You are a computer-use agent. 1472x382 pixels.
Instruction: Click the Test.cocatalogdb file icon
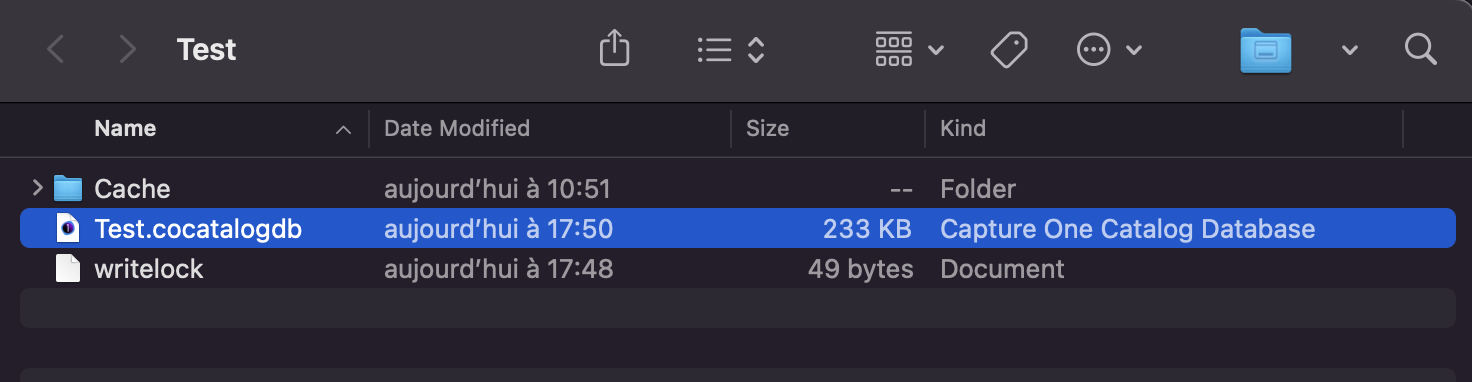67,229
